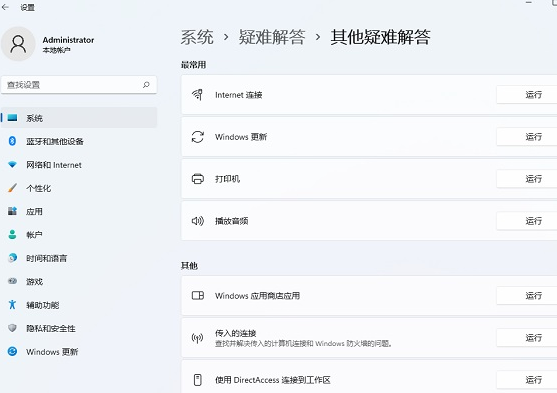This screenshot has height=393, width=557.
Task: Click 使用 DirectAccess 连接到工作区 label
Action: pyautogui.click(x=272, y=380)
